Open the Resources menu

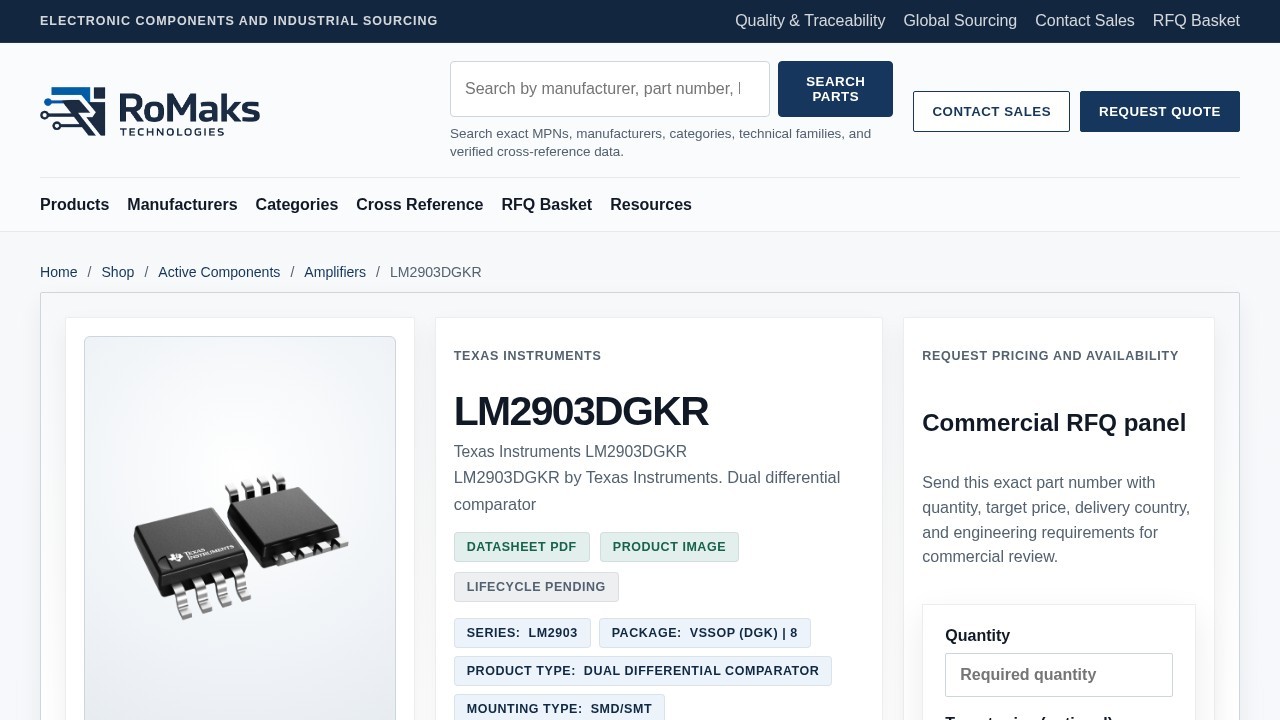pyautogui.click(x=651, y=204)
